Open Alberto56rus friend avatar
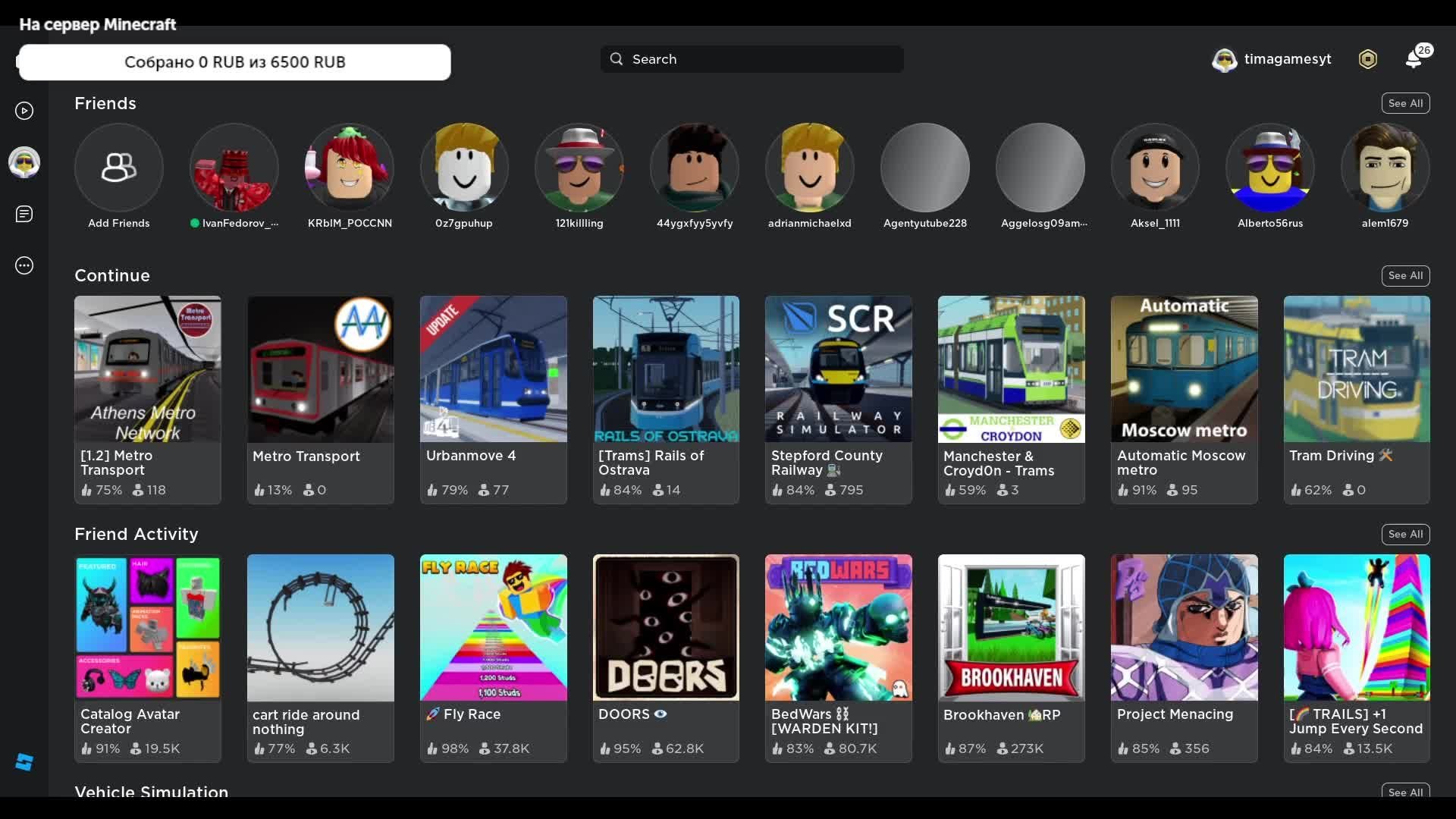The height and width of the screenshot is (819, 1456). click(1269, 168)
